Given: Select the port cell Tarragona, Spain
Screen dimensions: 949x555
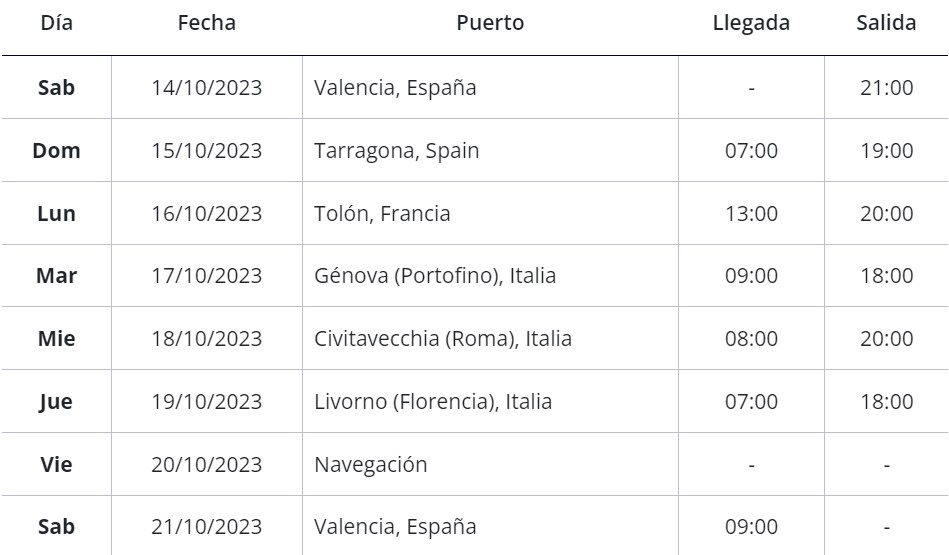Looking at the screenshot, I should [396, 151].
